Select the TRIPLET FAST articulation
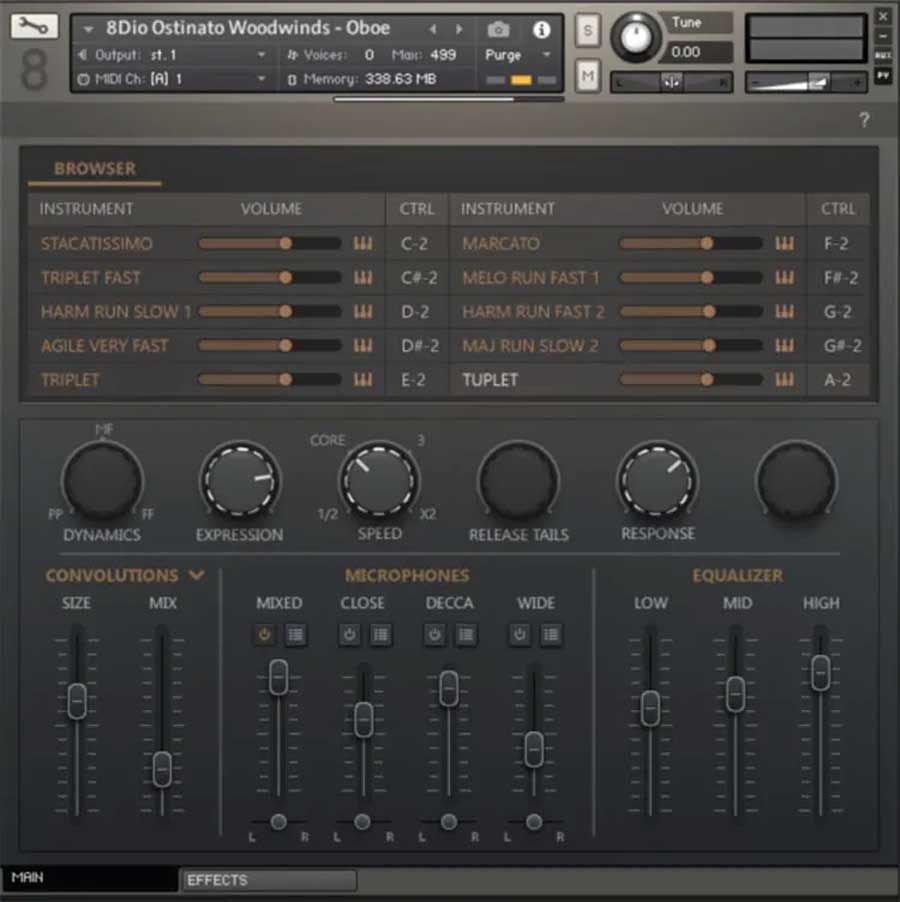 point(91,278)
